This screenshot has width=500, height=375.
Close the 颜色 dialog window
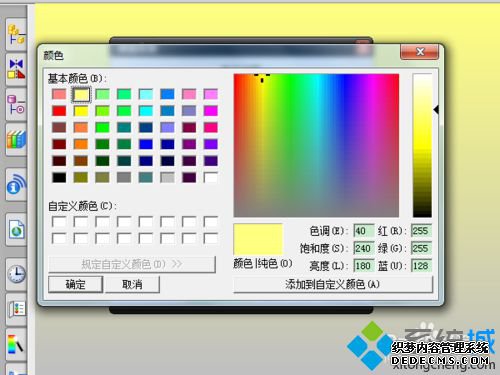pyautogui.click(x=420, y=52)
